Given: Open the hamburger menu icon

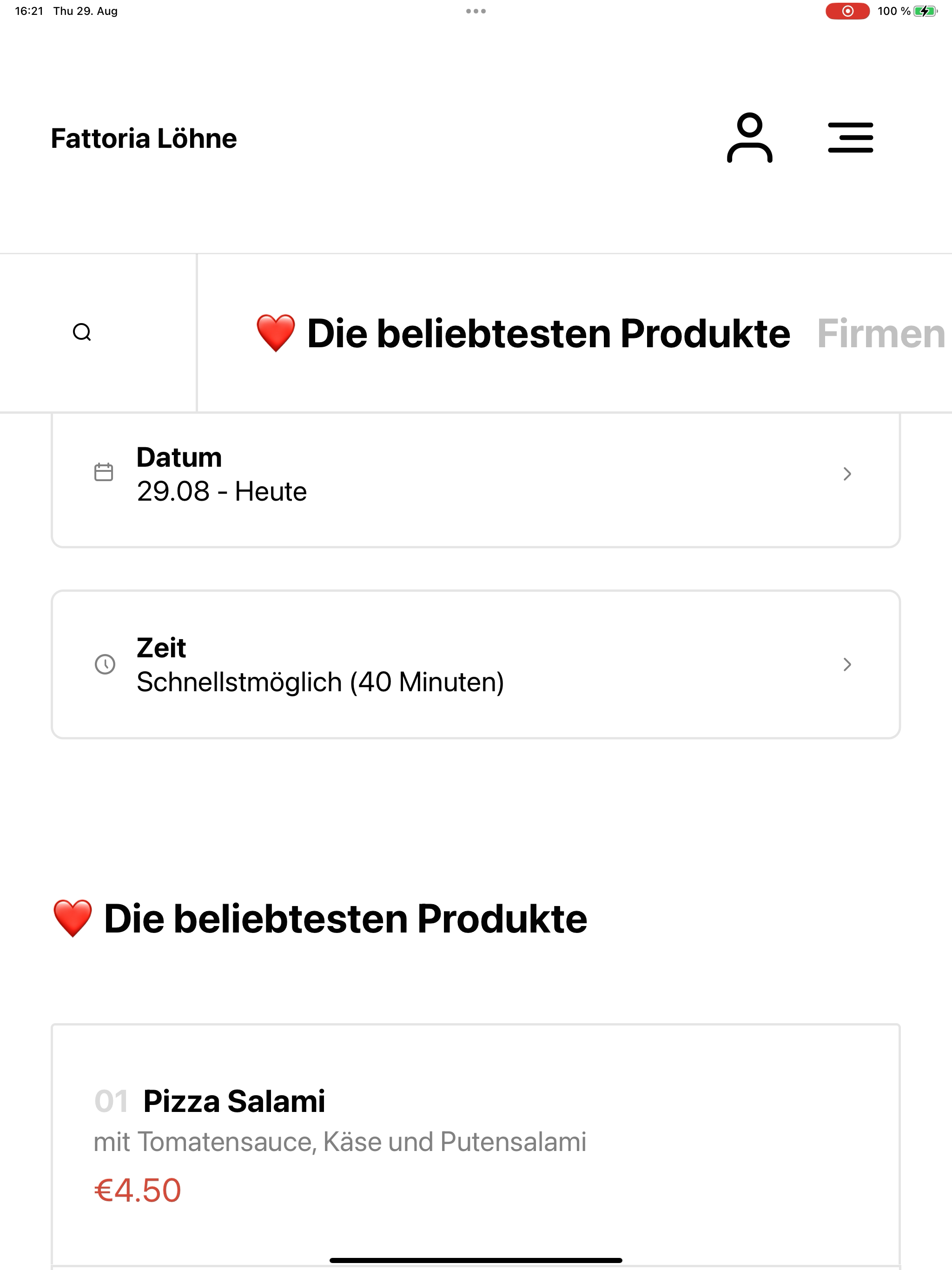Looking at the screenshot, I should [x=850, y=138].
